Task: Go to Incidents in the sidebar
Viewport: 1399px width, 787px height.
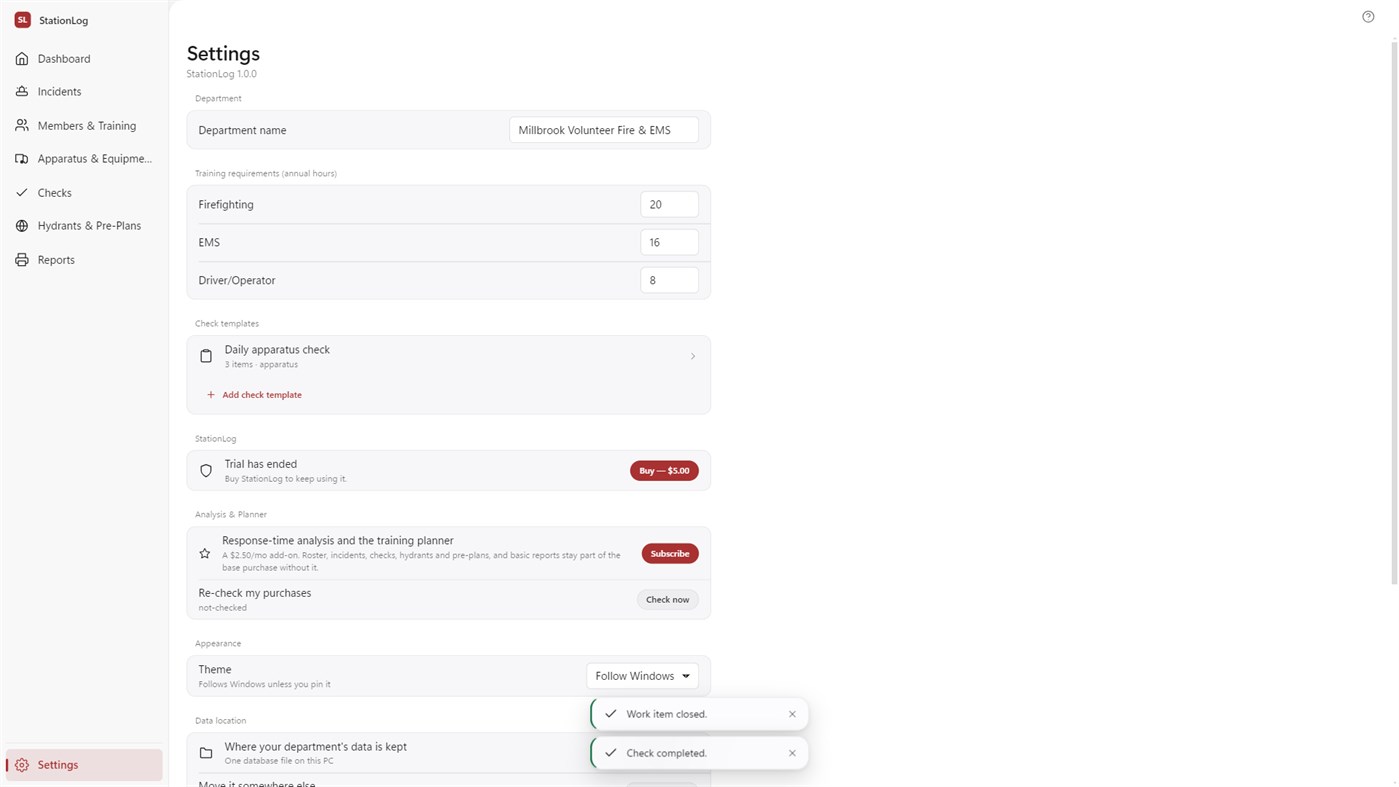Action: pyautogui.click(x=84, y=92)
